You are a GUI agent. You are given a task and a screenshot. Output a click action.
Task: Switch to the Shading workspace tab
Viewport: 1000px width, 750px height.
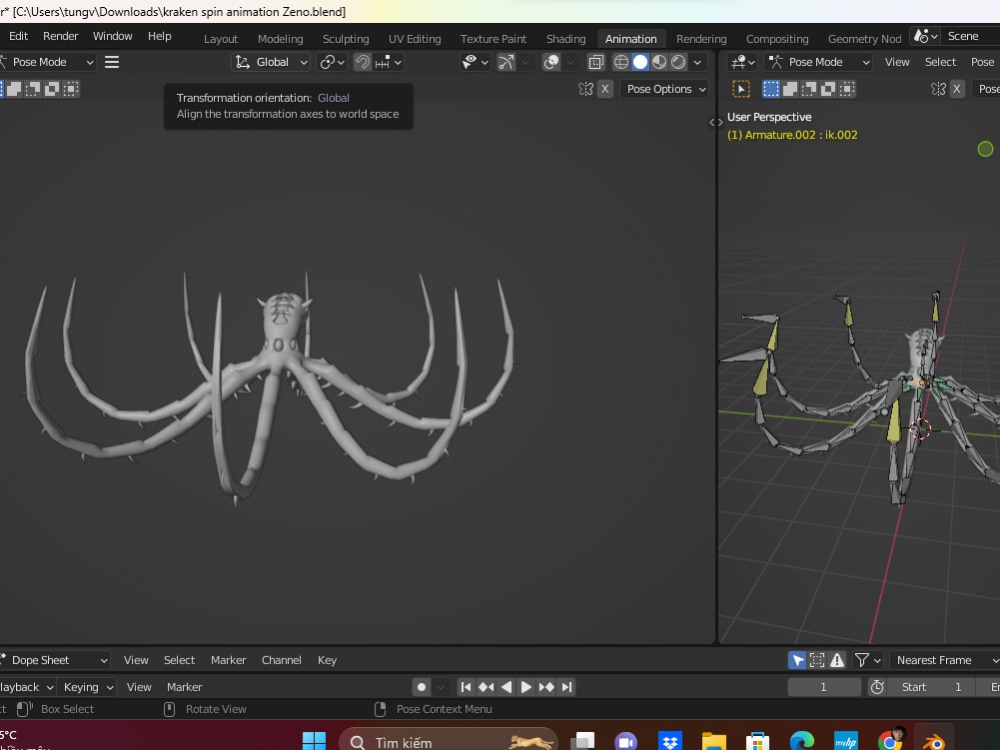566,39
